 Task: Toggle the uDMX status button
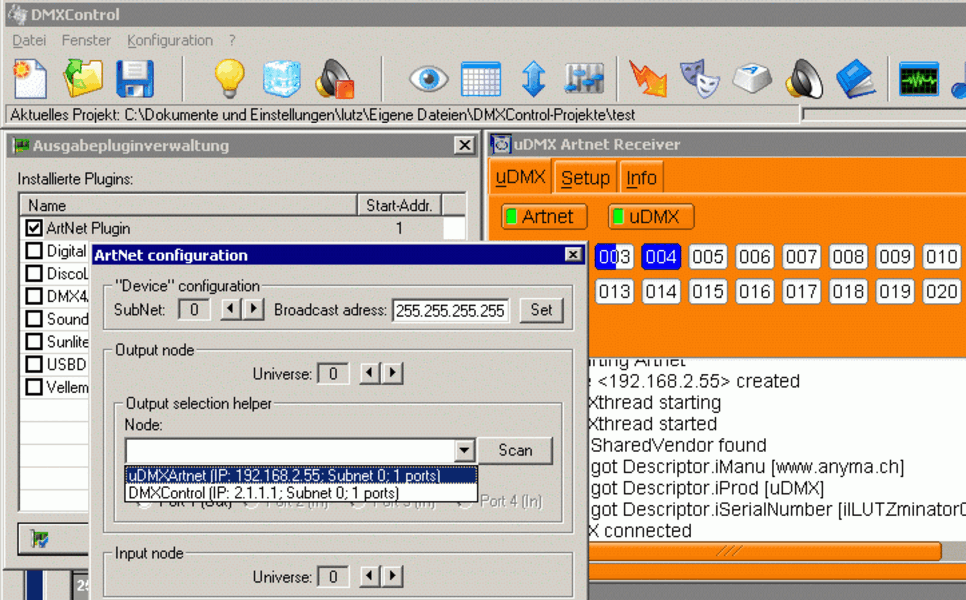coord(651,217)
